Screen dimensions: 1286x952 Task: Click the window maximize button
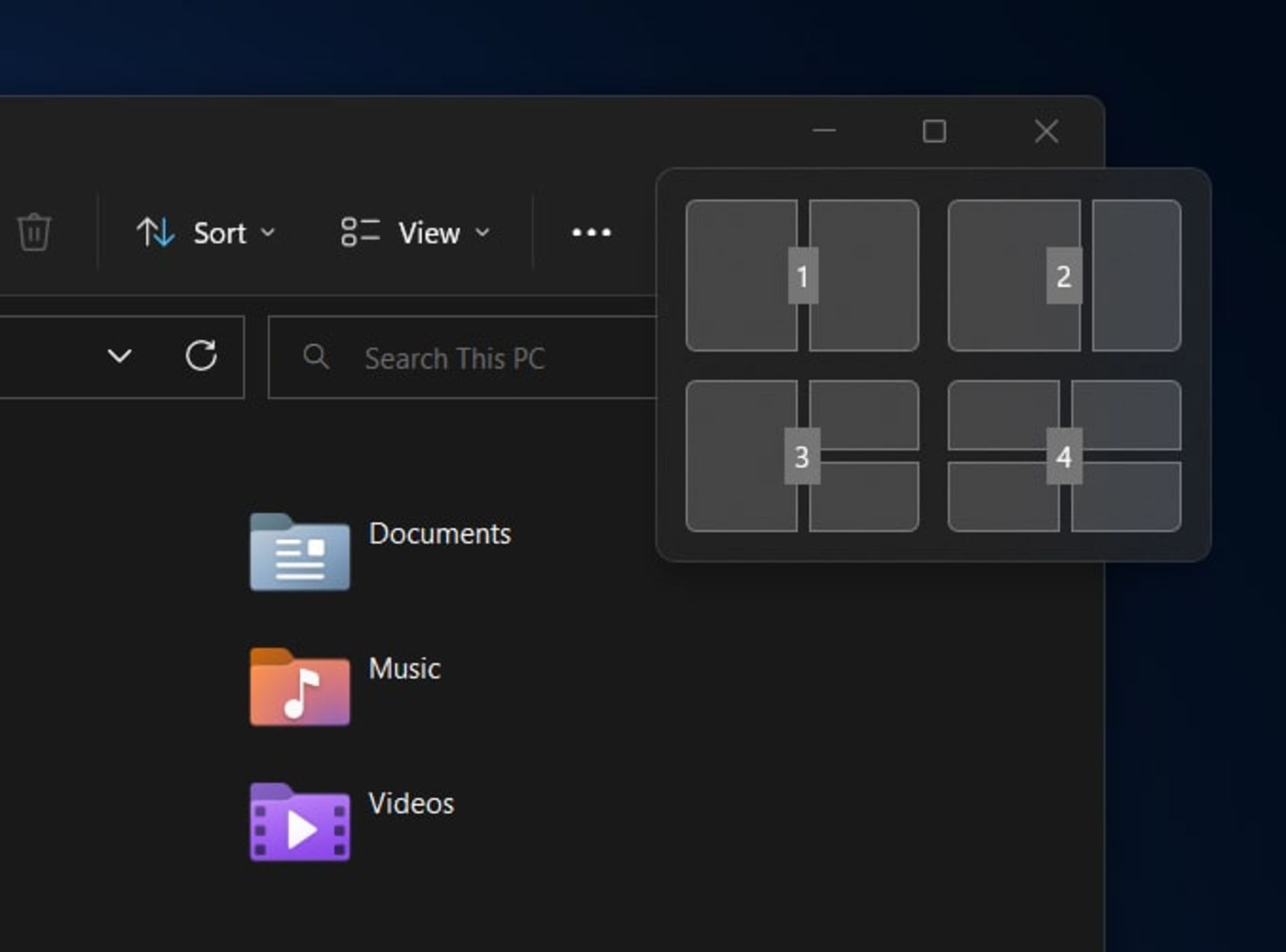pos(934,132)
